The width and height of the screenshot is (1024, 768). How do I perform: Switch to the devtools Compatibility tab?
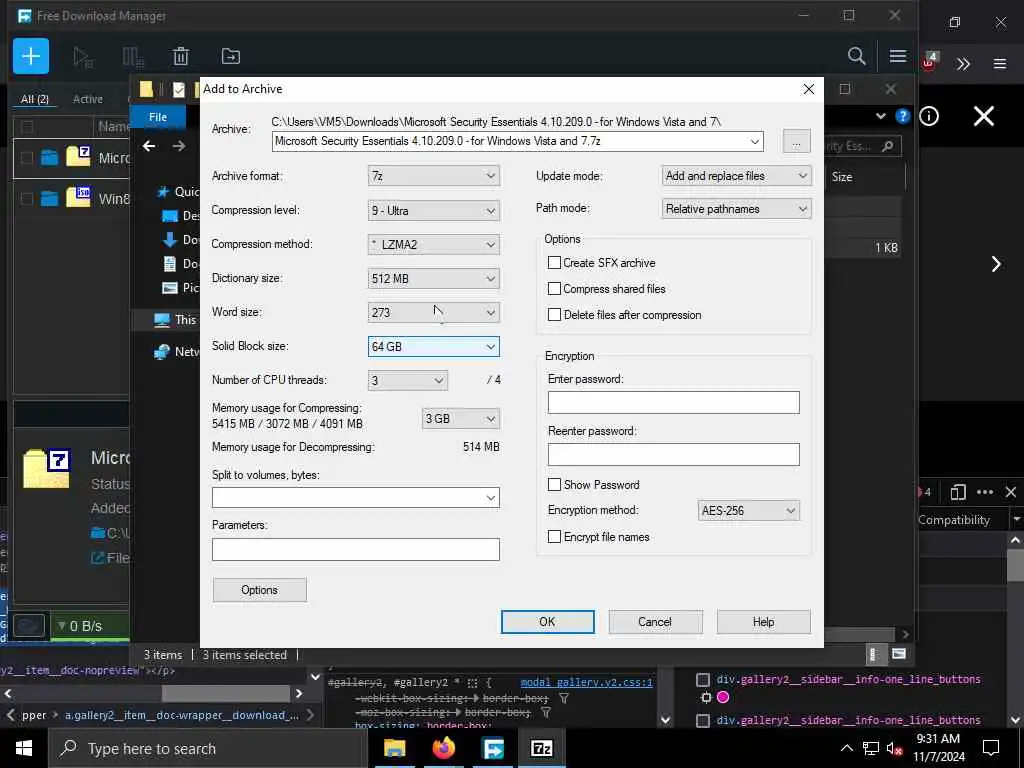pos(953,520)
